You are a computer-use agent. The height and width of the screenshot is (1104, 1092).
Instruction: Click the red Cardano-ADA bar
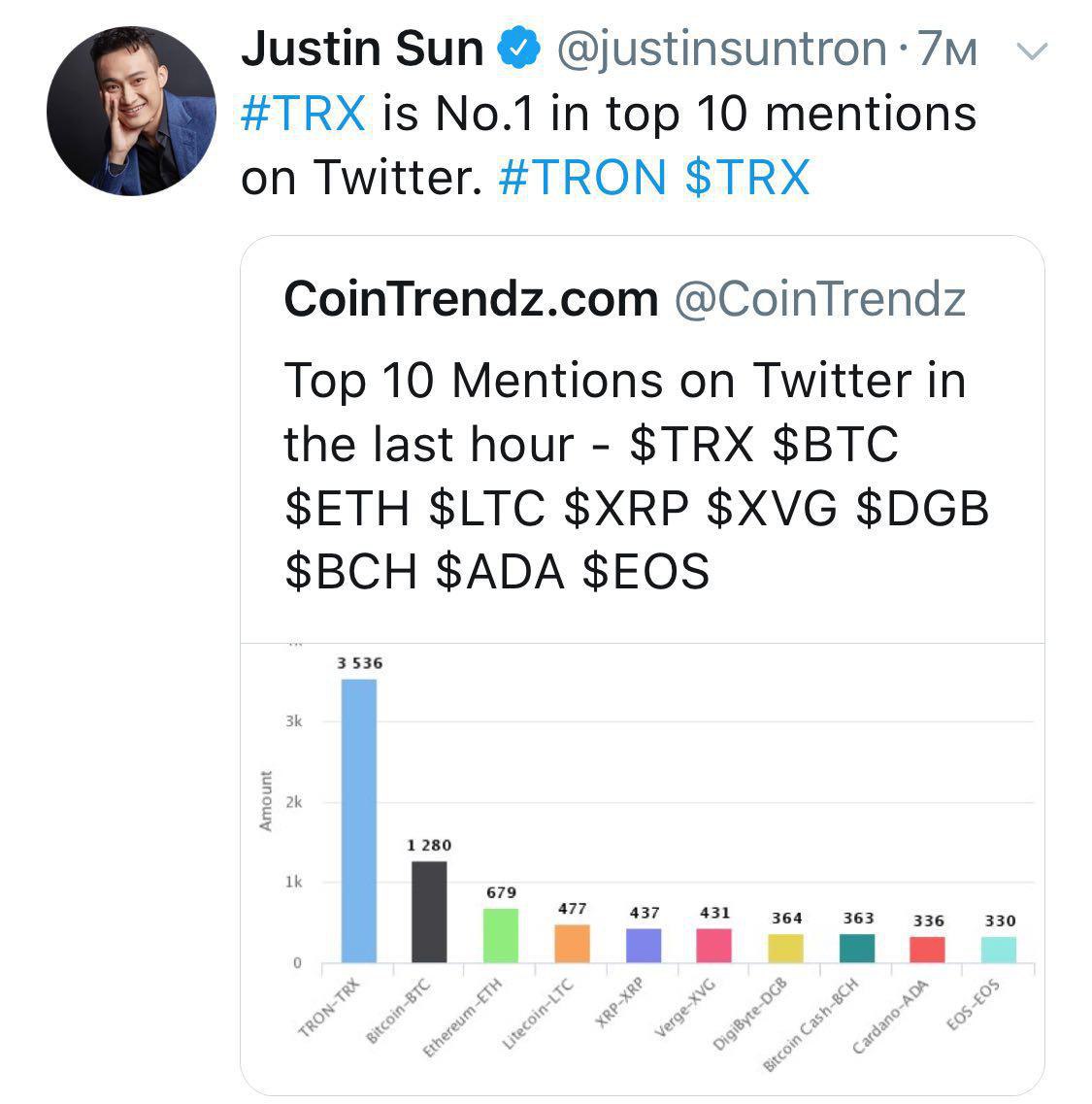pos(927,950)
